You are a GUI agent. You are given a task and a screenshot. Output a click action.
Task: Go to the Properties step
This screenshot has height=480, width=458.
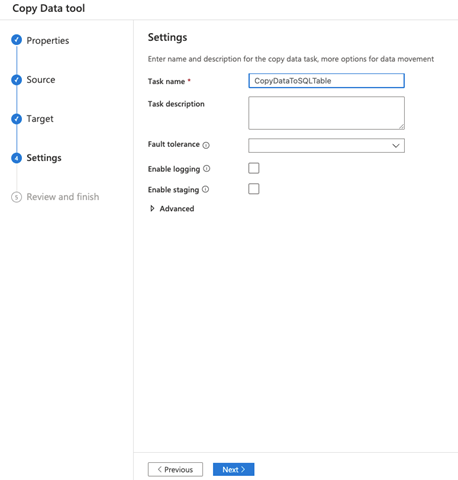(48, 40)
